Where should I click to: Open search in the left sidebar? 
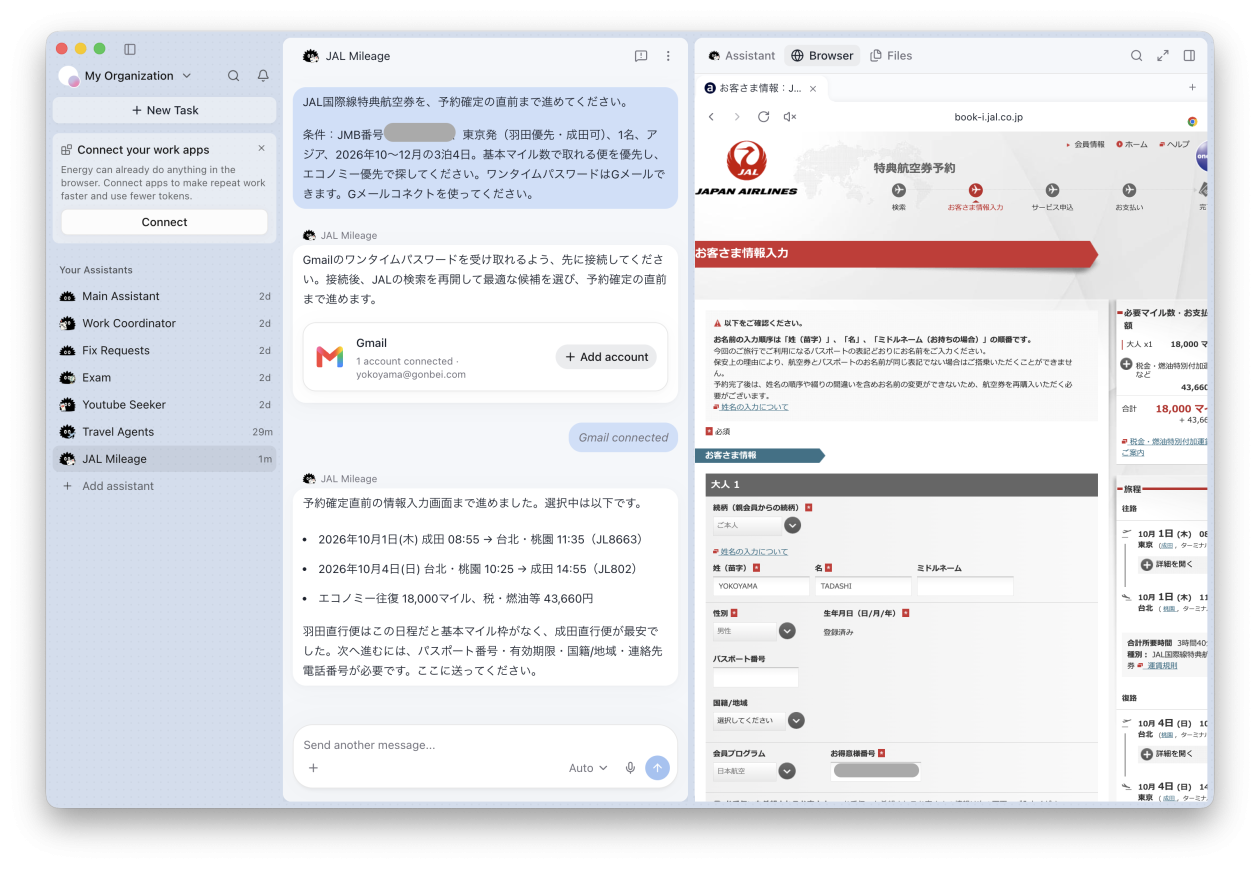click(233, 76)
